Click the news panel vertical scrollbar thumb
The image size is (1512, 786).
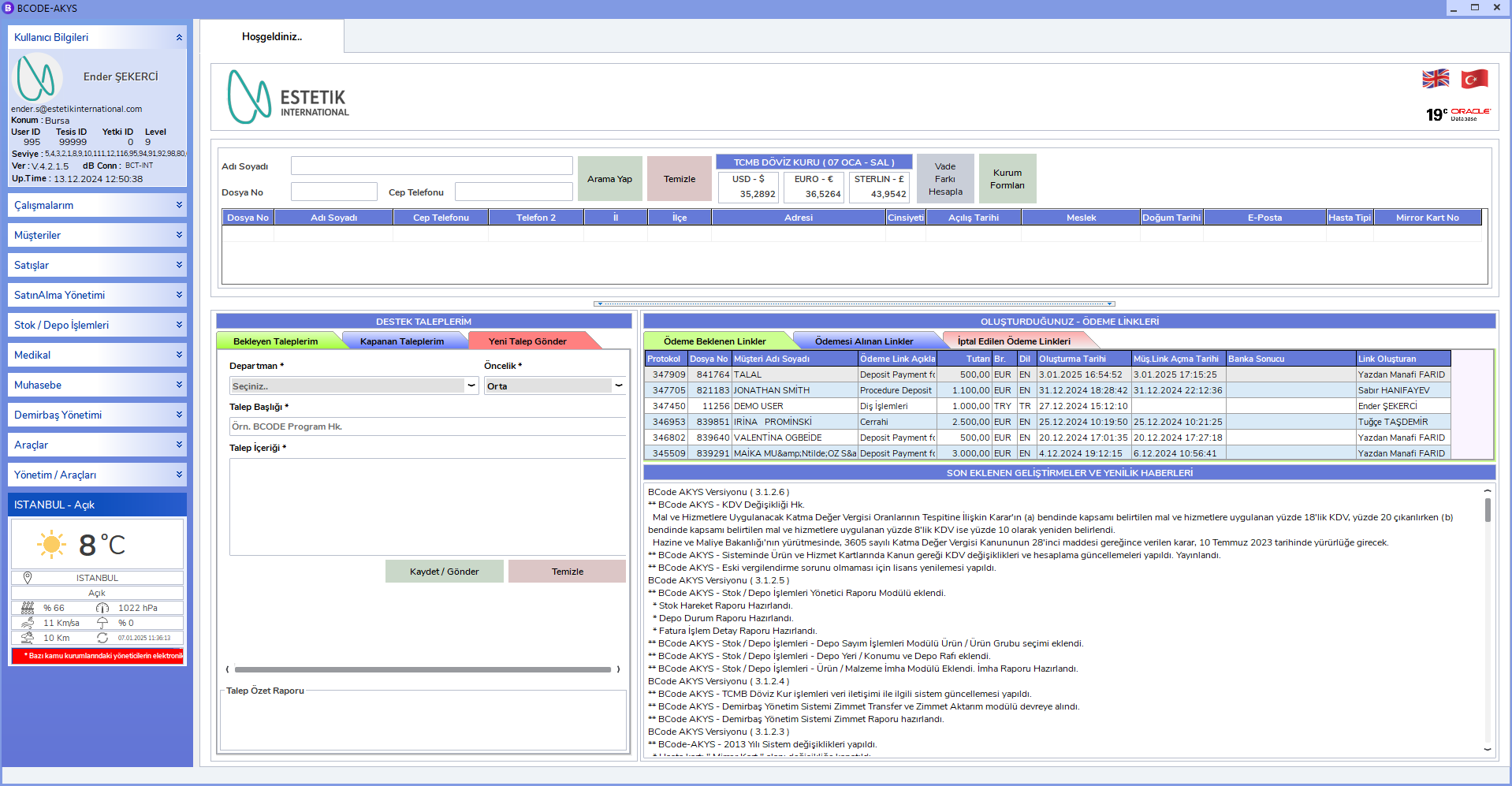click(1488, 509)
